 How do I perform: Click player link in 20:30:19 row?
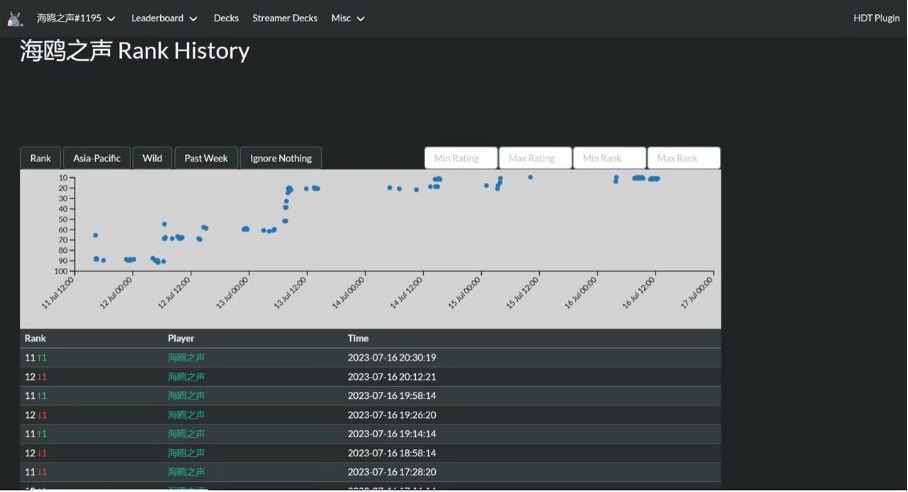[x=186, y=357]
